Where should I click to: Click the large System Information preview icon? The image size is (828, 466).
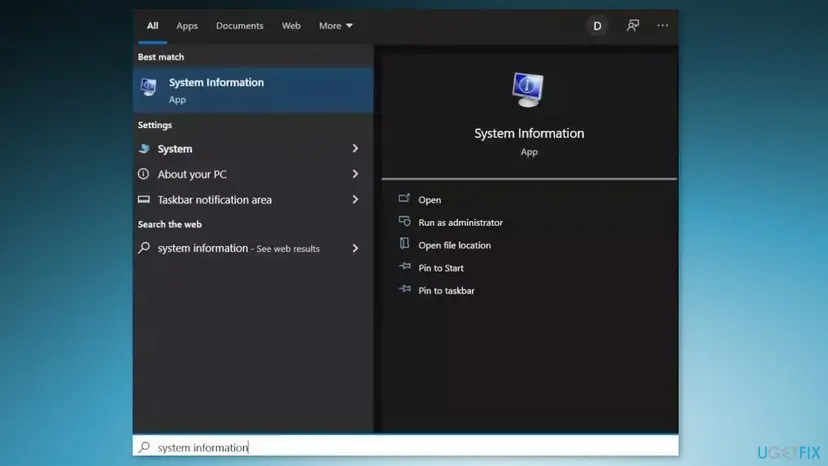pos(528,89)
